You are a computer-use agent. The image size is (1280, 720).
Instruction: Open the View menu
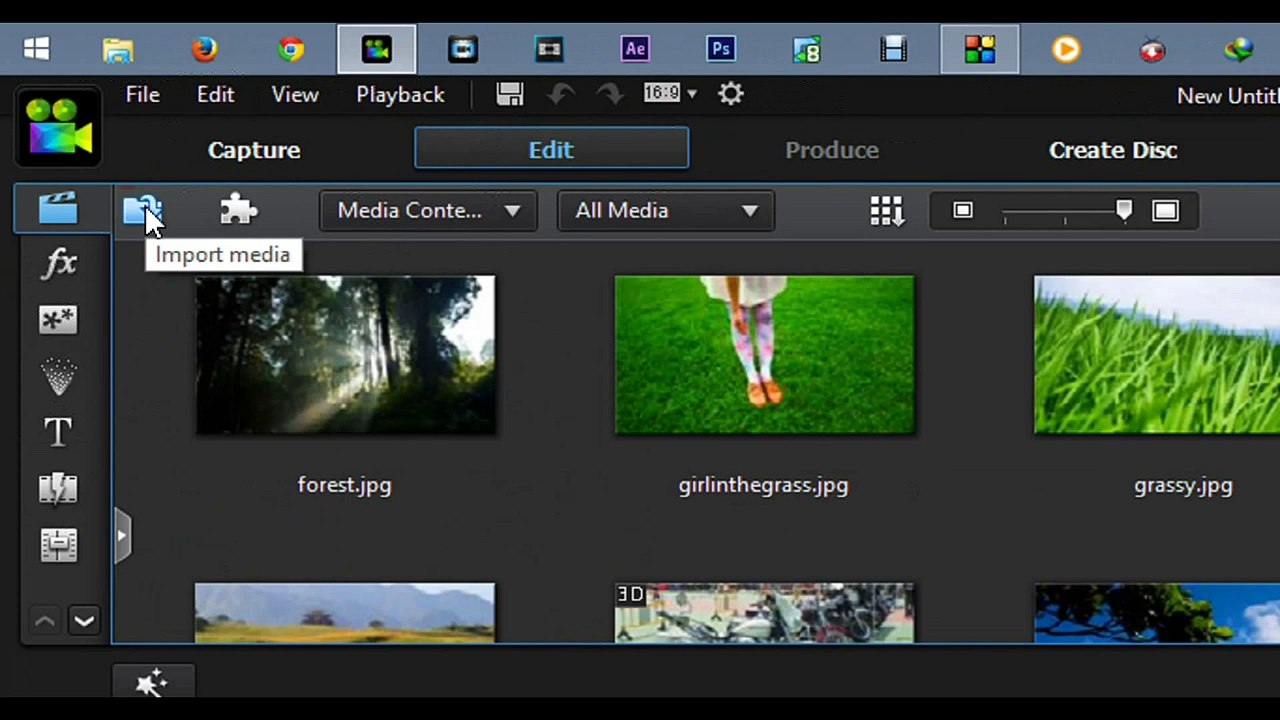tap(295, 95)
